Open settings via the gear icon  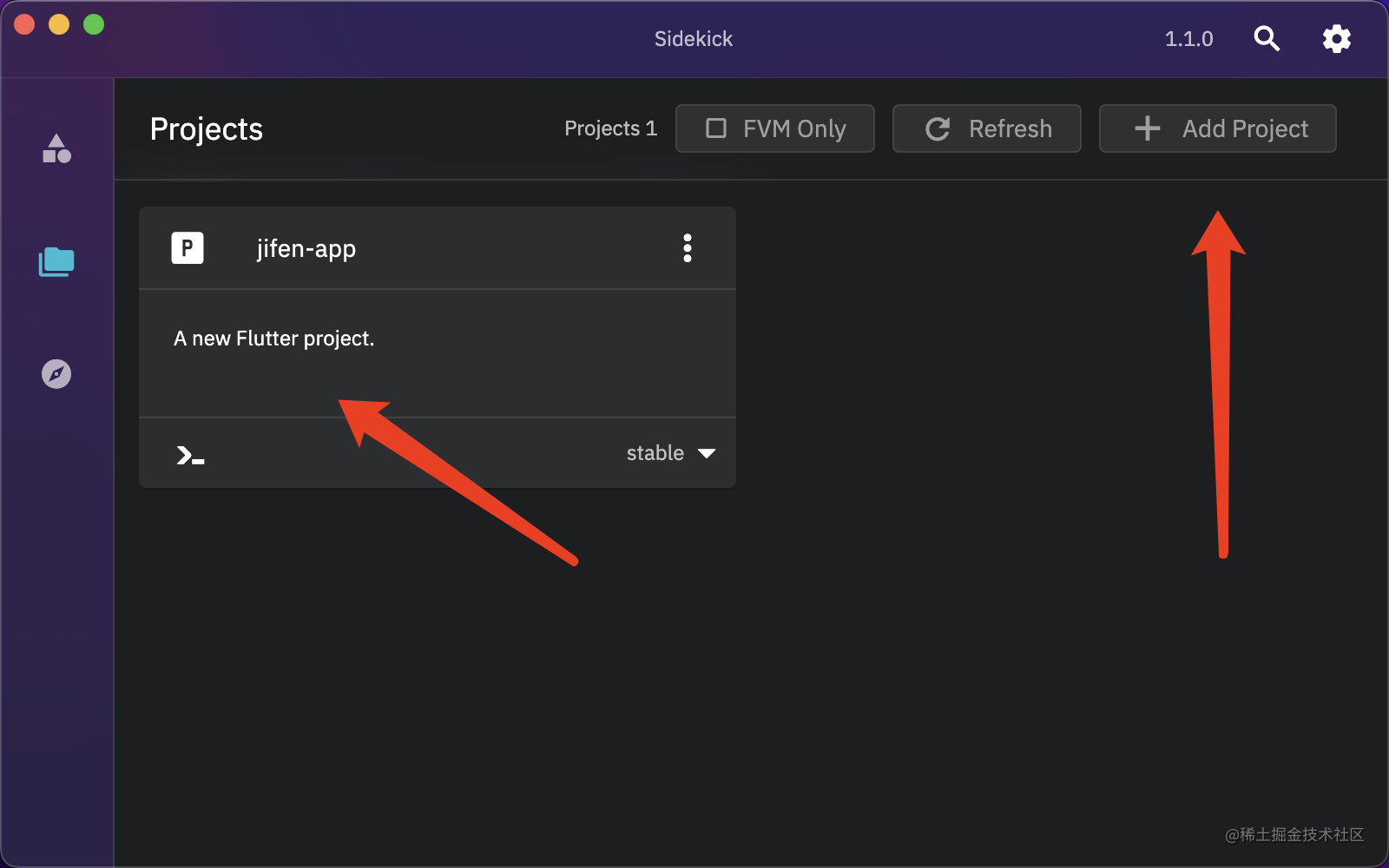pos(1336,38)
